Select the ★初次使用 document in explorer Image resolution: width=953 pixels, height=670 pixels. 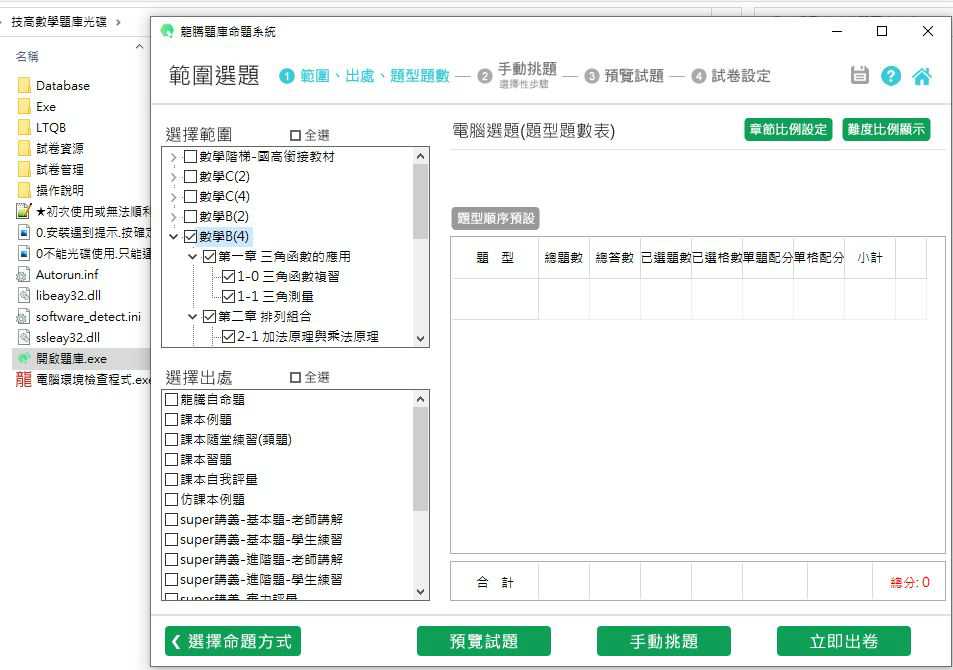click(83, 212)
